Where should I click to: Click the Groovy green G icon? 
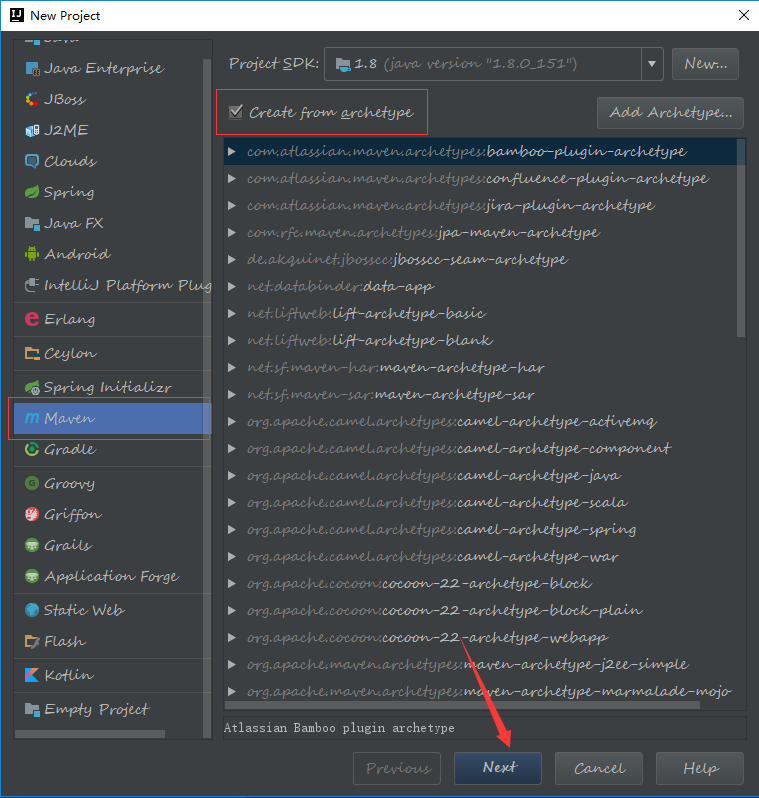[32, 483]
